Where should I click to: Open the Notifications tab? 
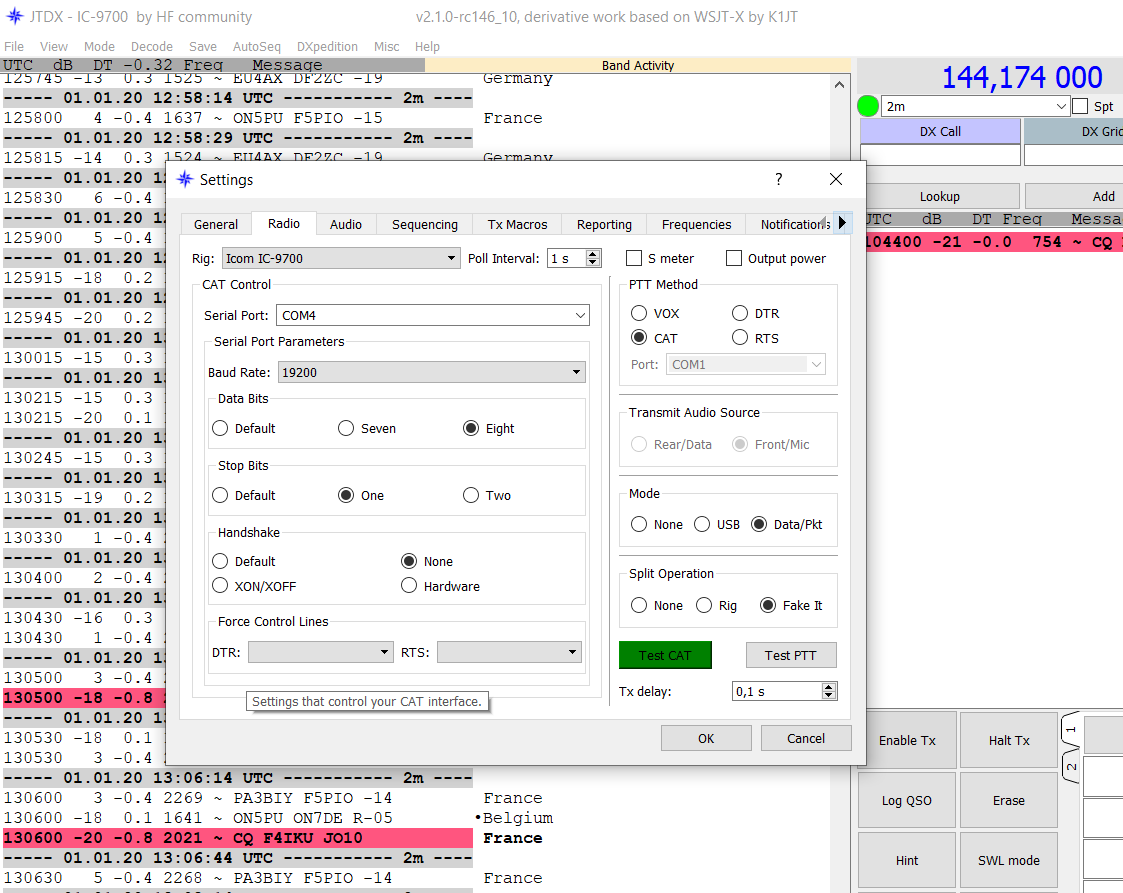tap(789, 225)
